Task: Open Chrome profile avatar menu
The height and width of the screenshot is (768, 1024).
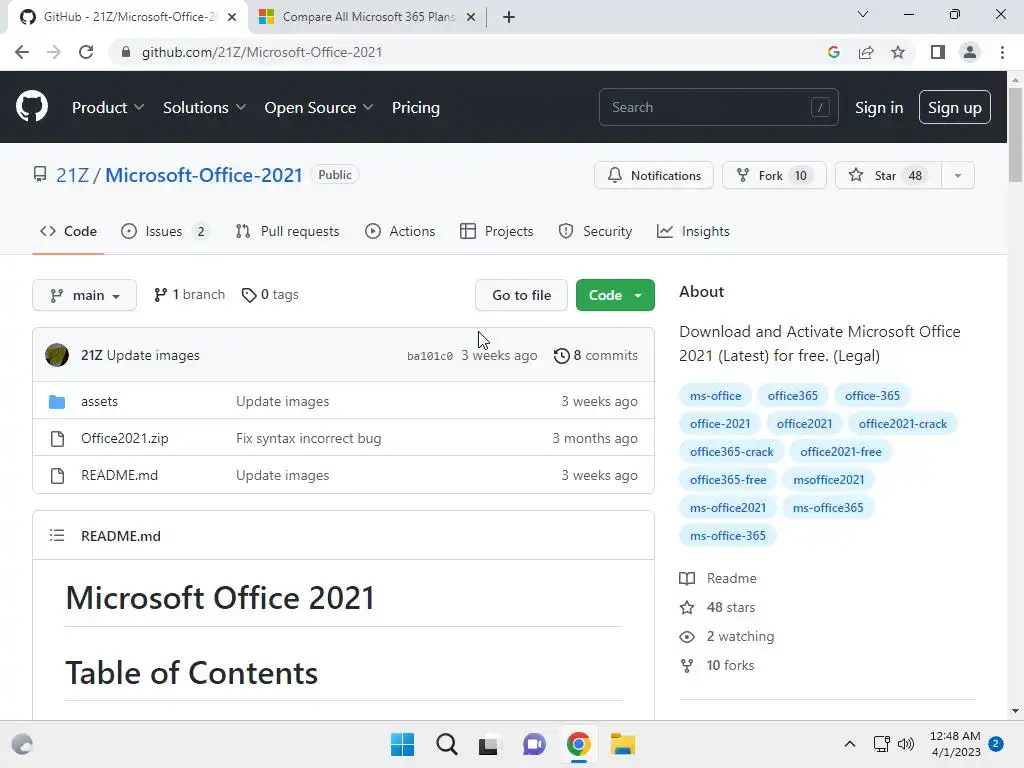Action: pyautogui.click(x=970, y=52)
